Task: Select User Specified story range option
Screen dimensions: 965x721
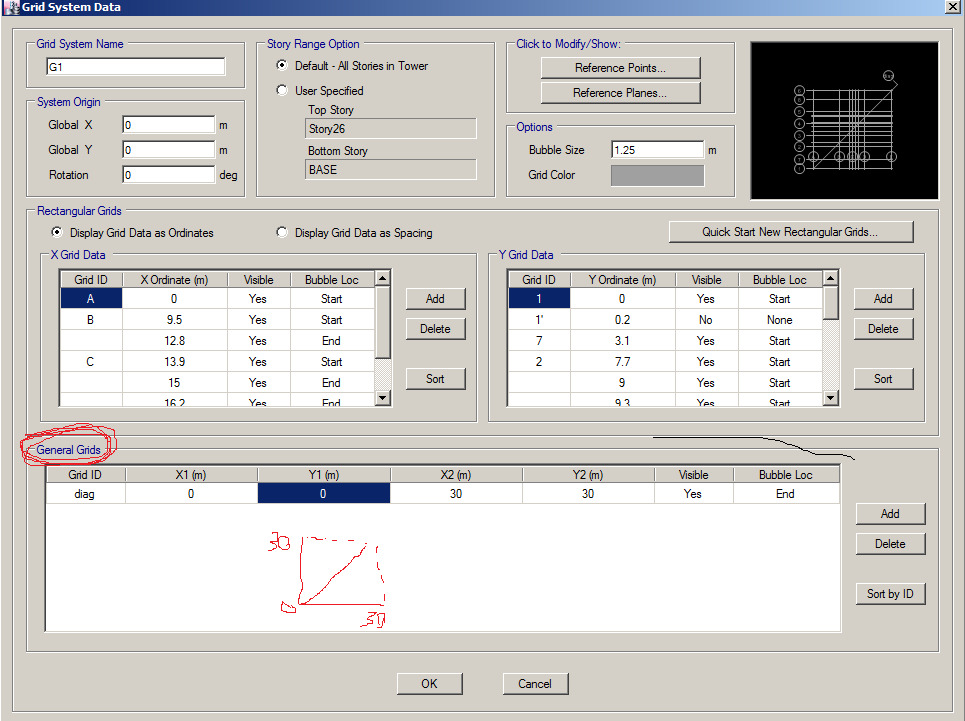Action: [282, 90]
